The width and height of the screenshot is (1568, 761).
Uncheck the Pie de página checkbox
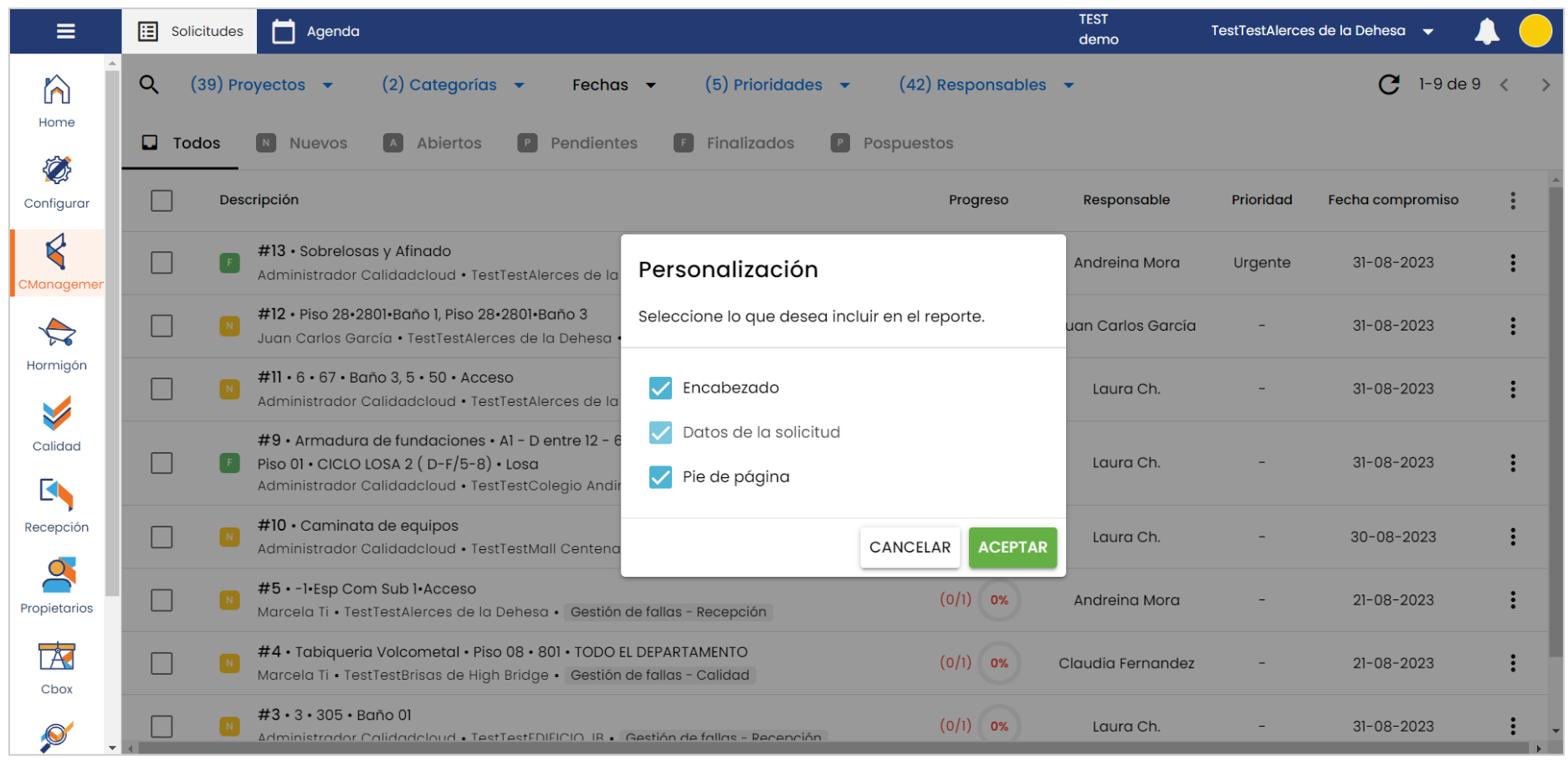[660, 477]
